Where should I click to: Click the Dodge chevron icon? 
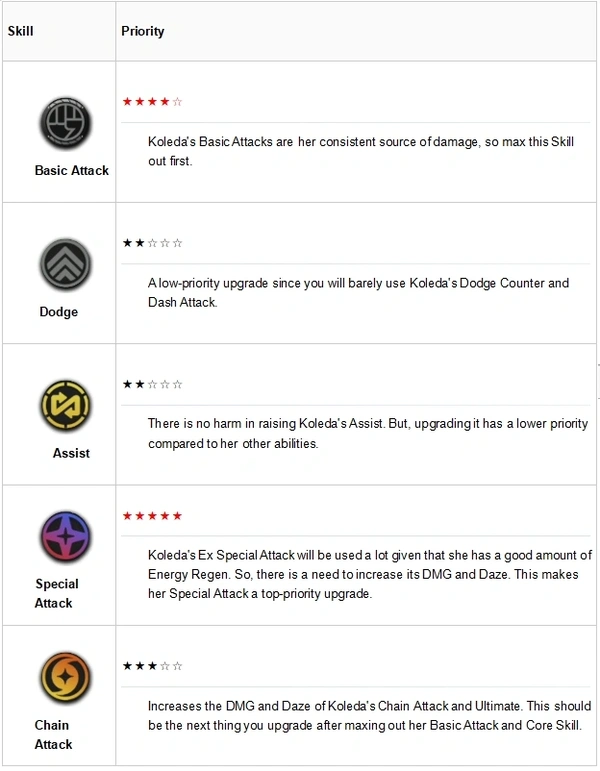tap(65, 265)
